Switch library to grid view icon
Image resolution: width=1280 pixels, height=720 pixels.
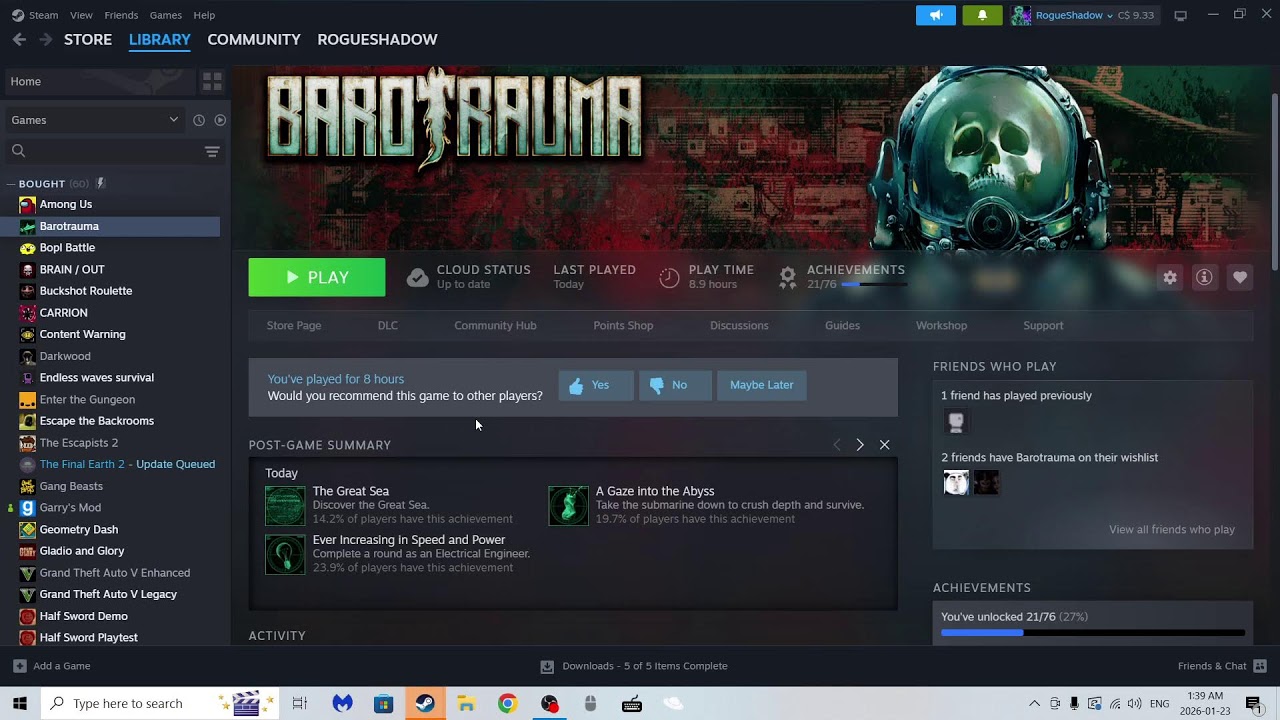click(x=212, y=81)
